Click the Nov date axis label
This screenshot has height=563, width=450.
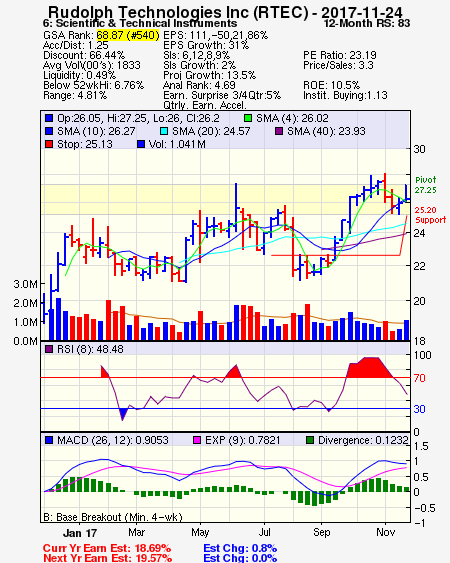pyautogui.click(x=385, y=532)
